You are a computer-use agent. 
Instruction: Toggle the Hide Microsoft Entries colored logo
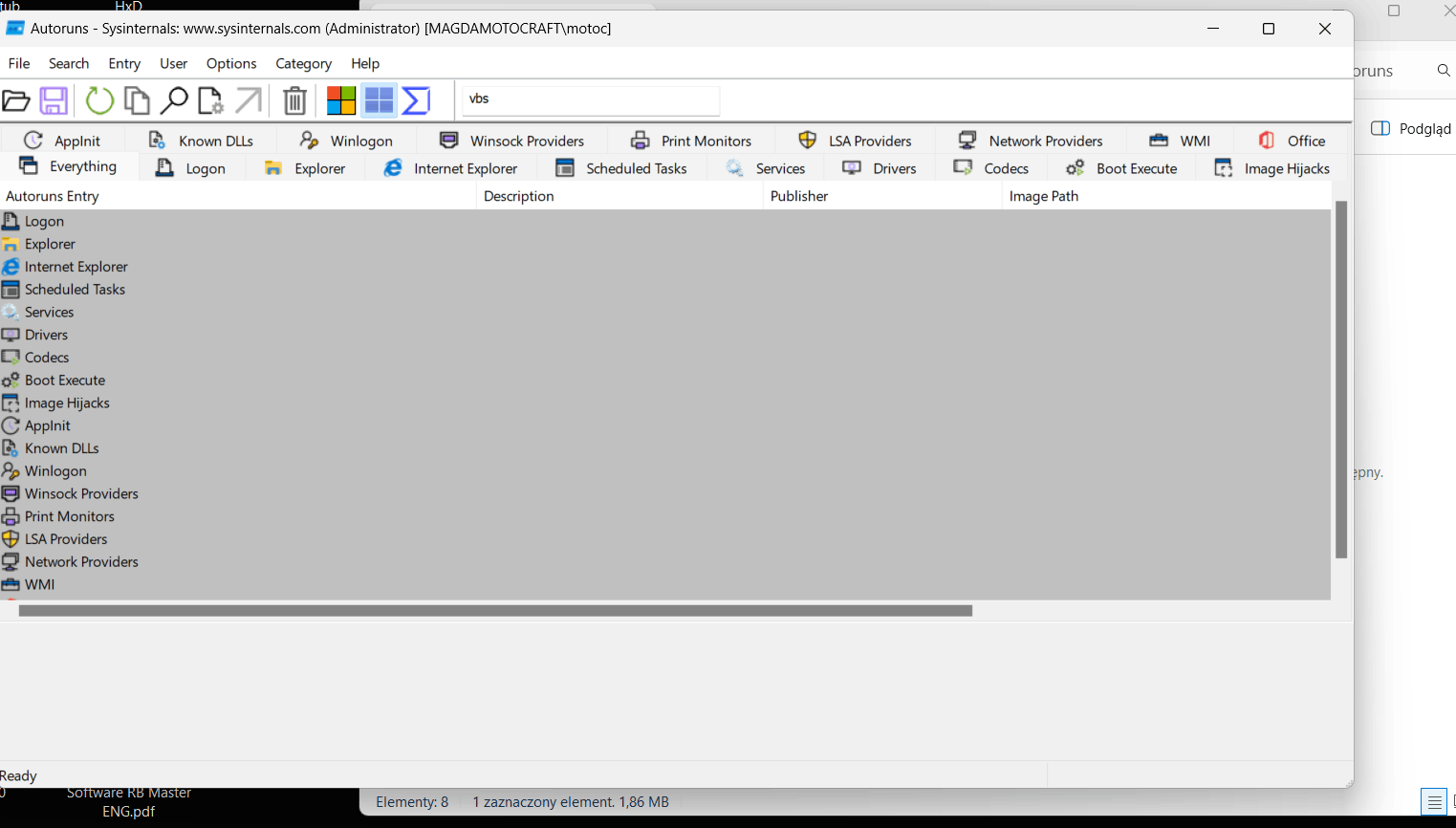(x=341, y=100)
